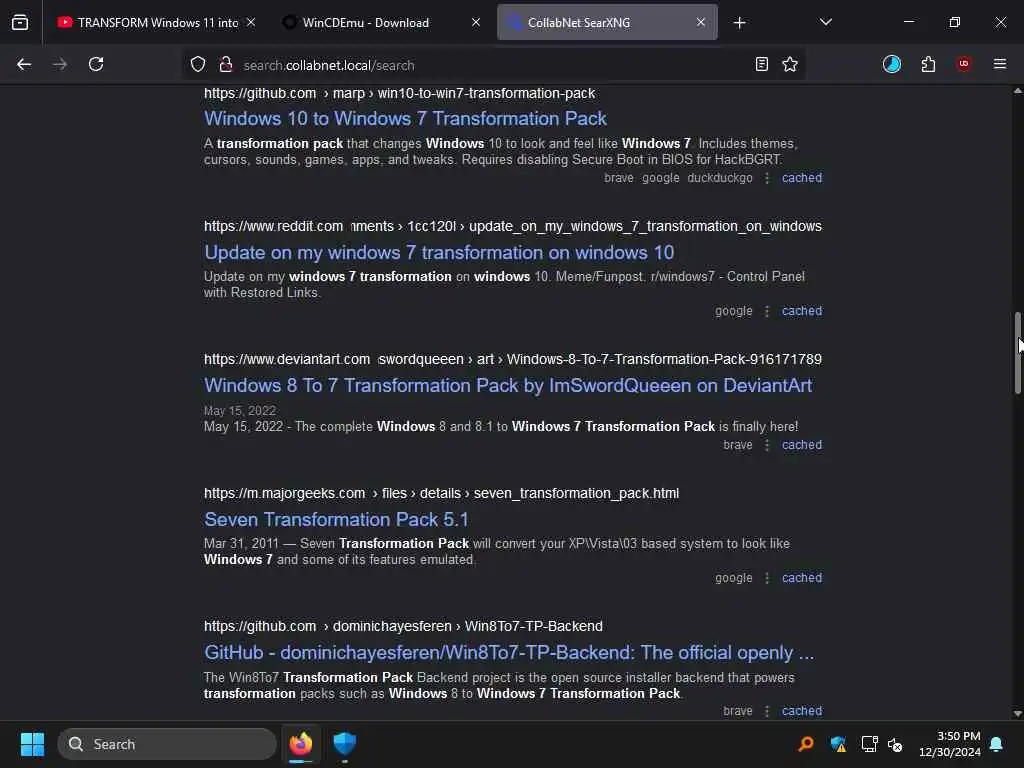1024x768 pixels.
Task: Close the WinCDEmu Download tab
Action: coord(476,23)
